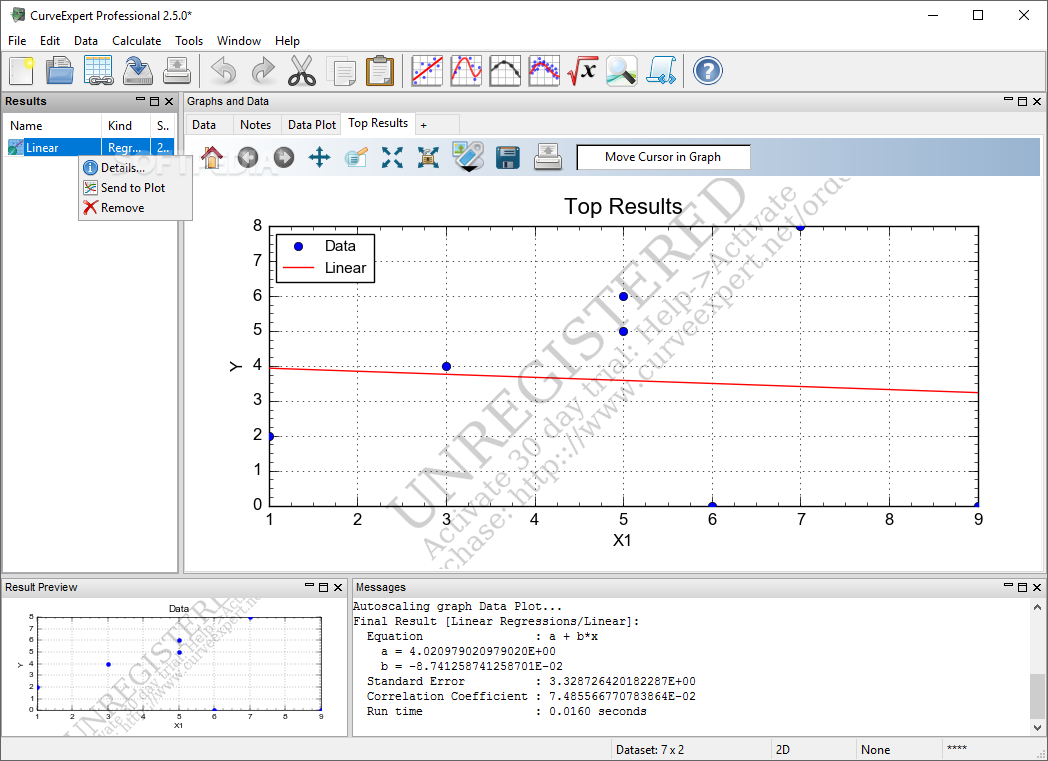Click the black curve interpolation icon
The image size is (1048, 761).
point(505,71)
